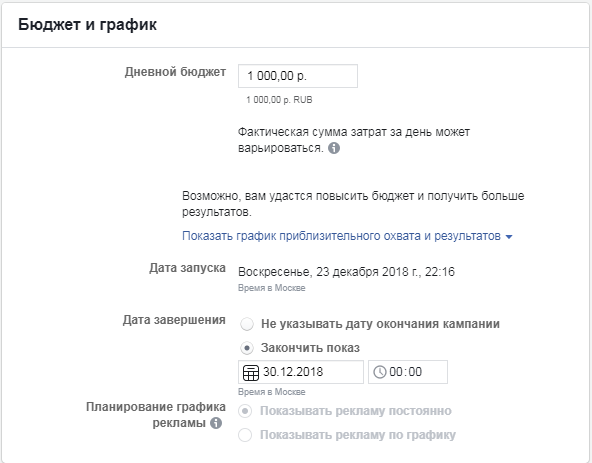The height and width of the screenshot is (463, 592).
Task: Click the daily budget field '1 000,00 р.'
Action: click(x=298, y=76)
